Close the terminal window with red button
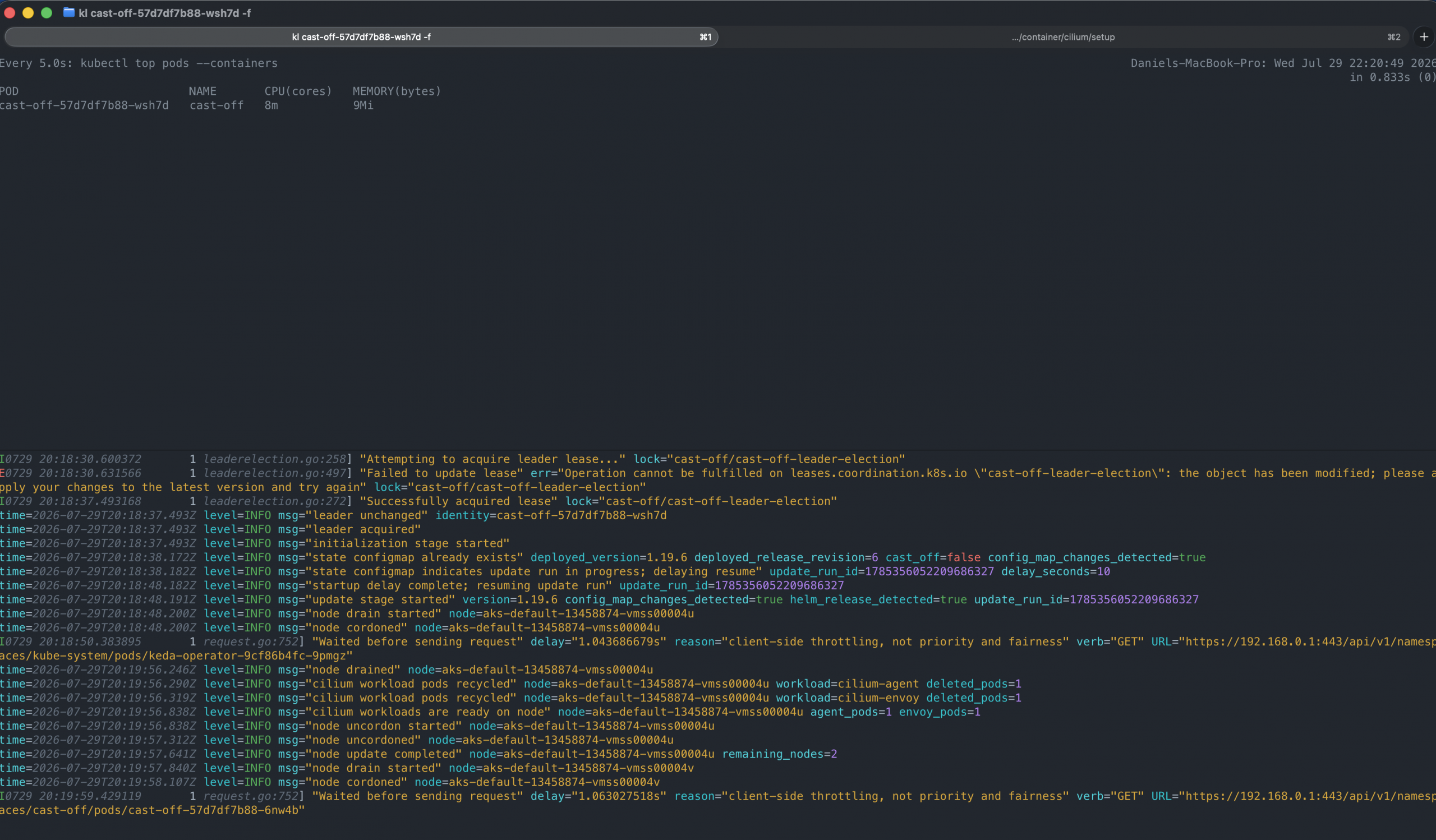1436x840 pixels. coord(10,12)
